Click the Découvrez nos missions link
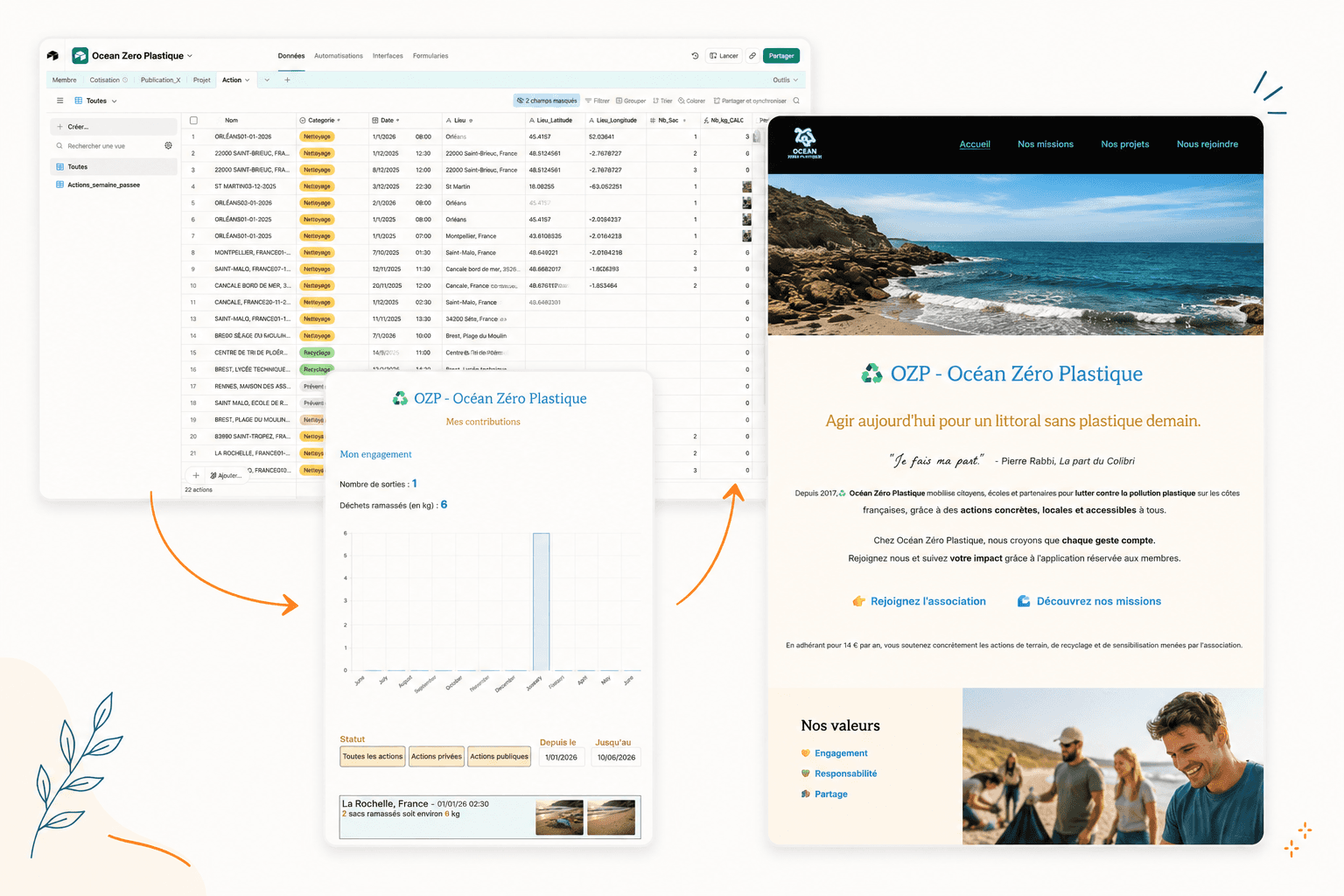This screenshot has width=1344, height=896. [1089, 601]
